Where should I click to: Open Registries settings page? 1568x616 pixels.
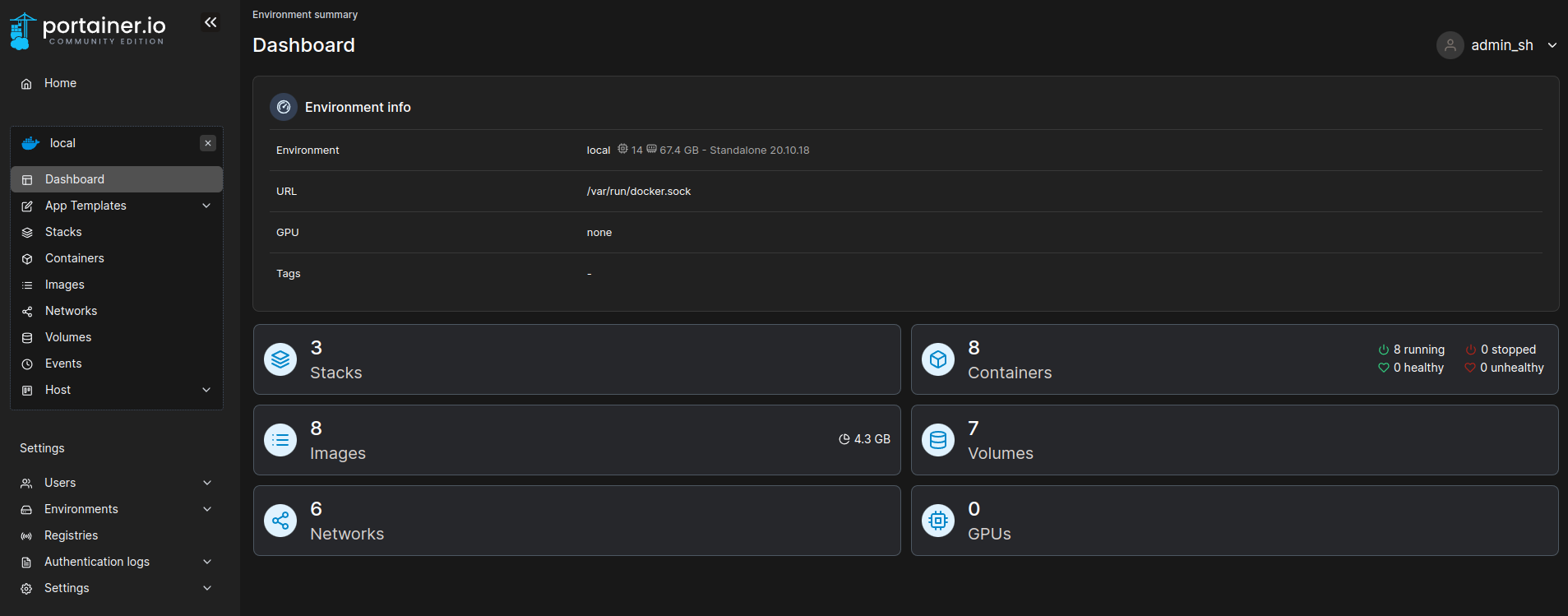click(x=71, y=535)
